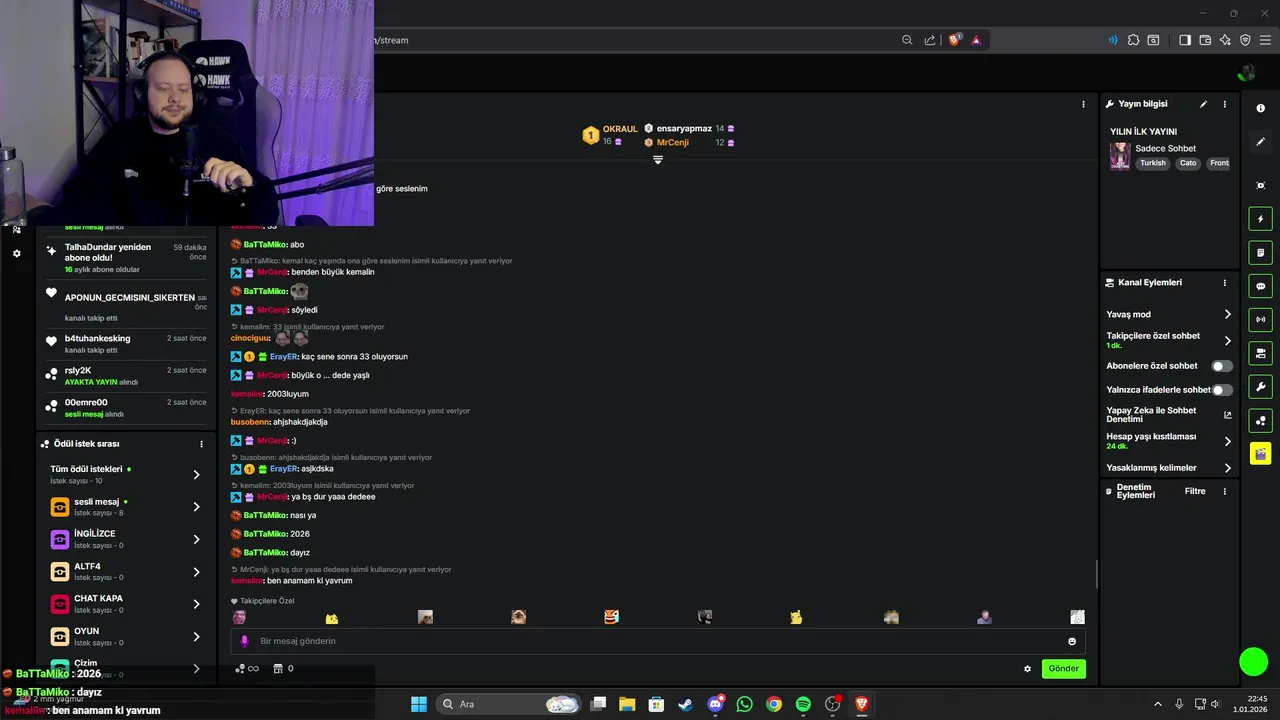Expand CHAT KAPA reward requests

196,604
